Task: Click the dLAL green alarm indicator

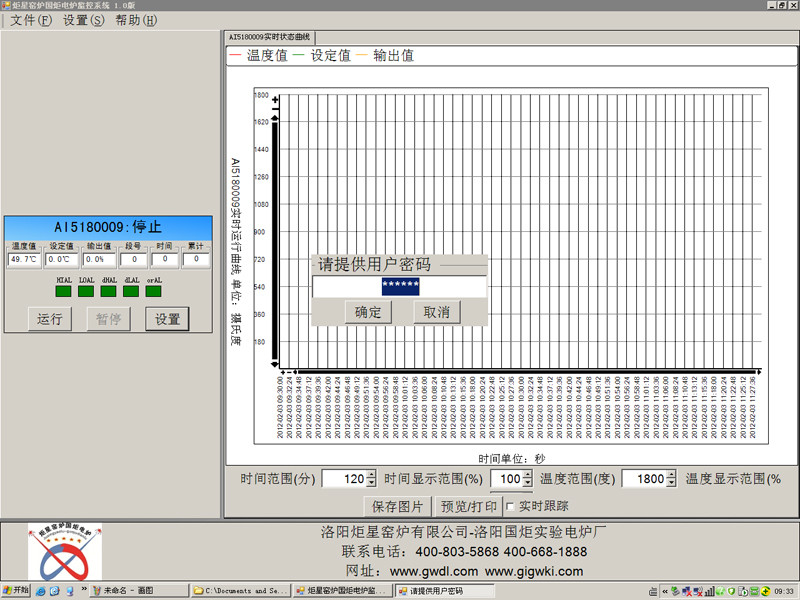Action: 131,292
